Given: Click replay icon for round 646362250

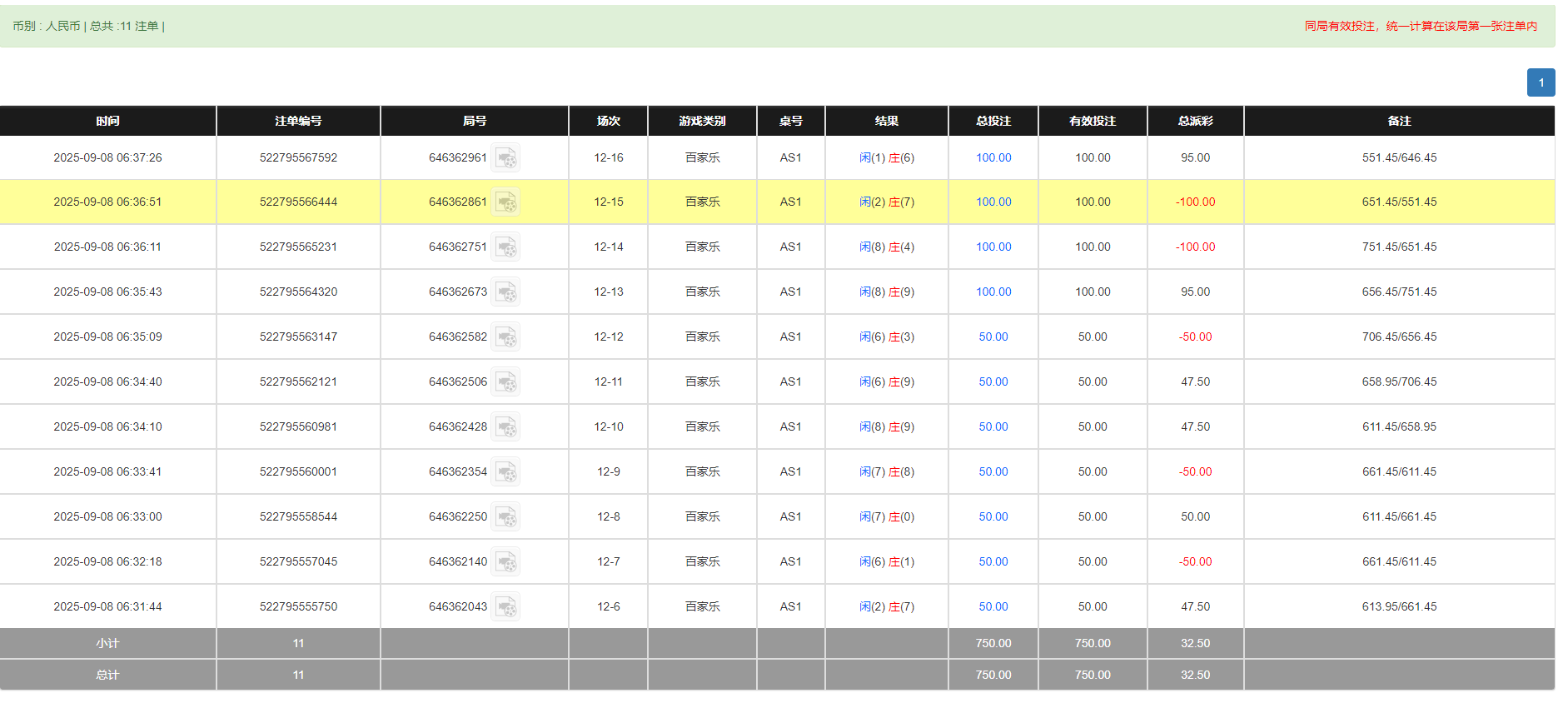Looking at the screenshot, I should pos(505,517).
